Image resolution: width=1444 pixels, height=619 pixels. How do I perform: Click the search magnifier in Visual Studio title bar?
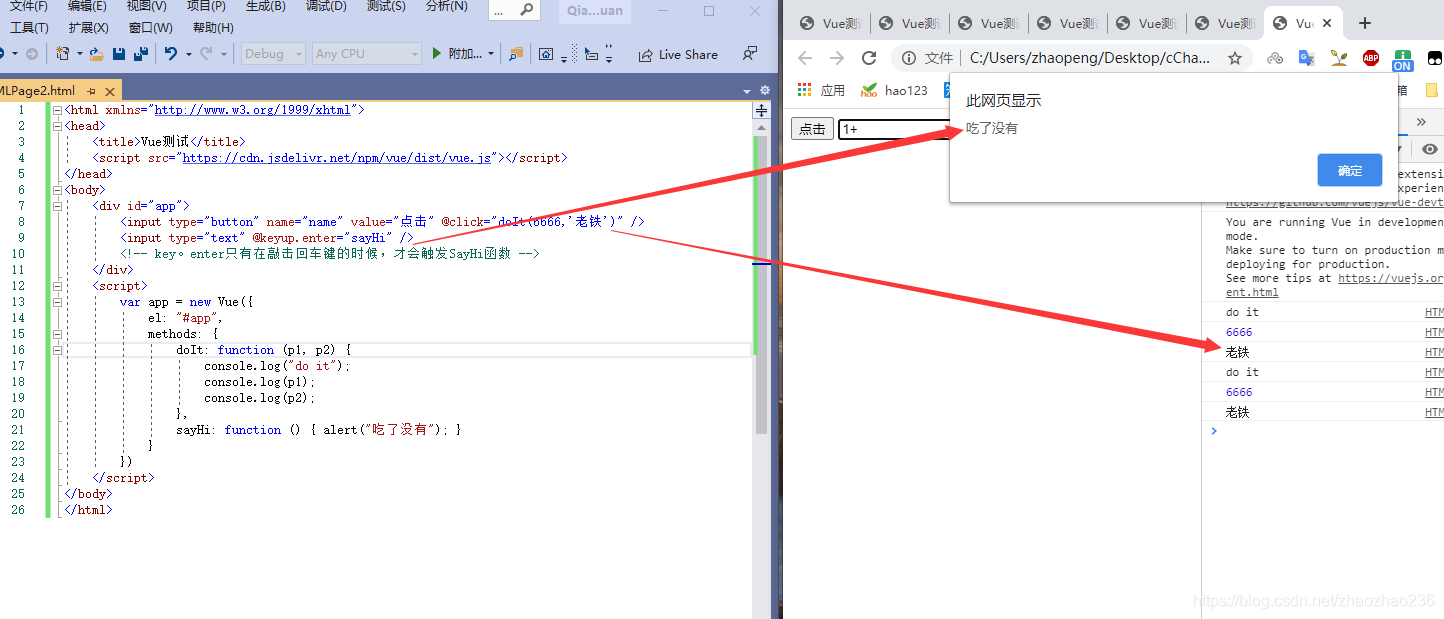pos(526,11)
